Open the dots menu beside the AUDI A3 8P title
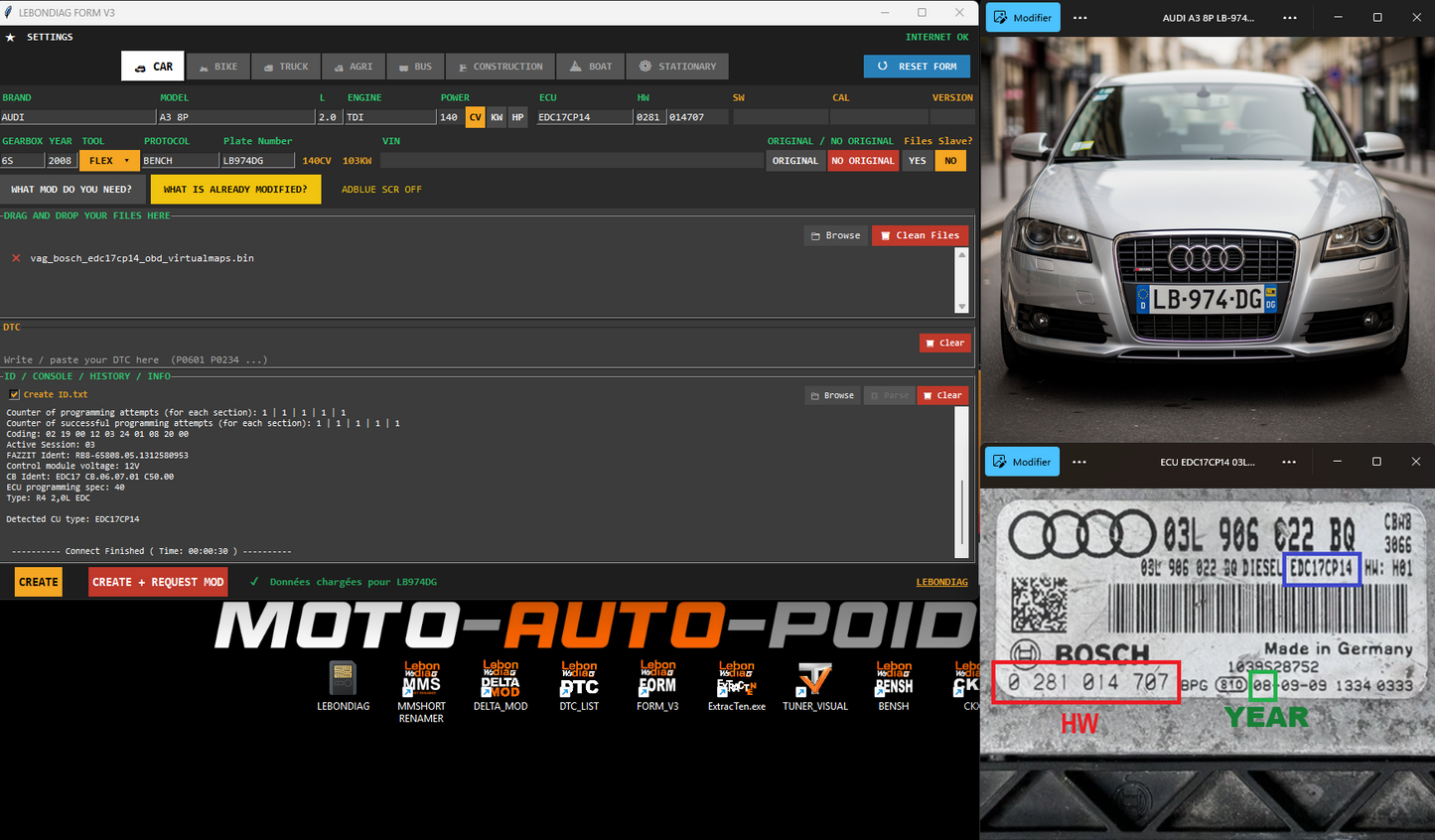1435x840 pixels. [1289, 18]
